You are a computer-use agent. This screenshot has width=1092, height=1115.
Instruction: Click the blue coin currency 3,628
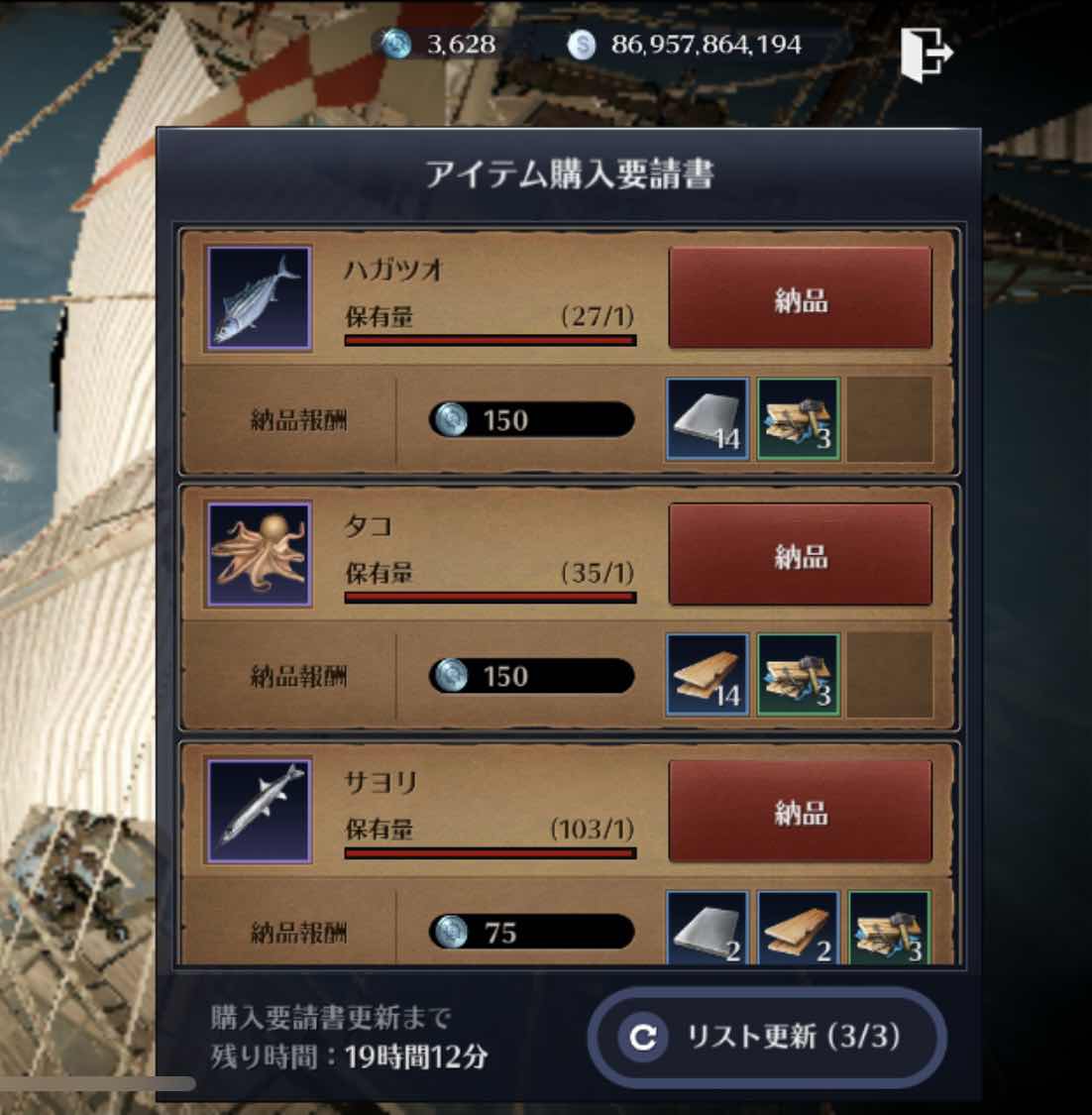(438, 45)
